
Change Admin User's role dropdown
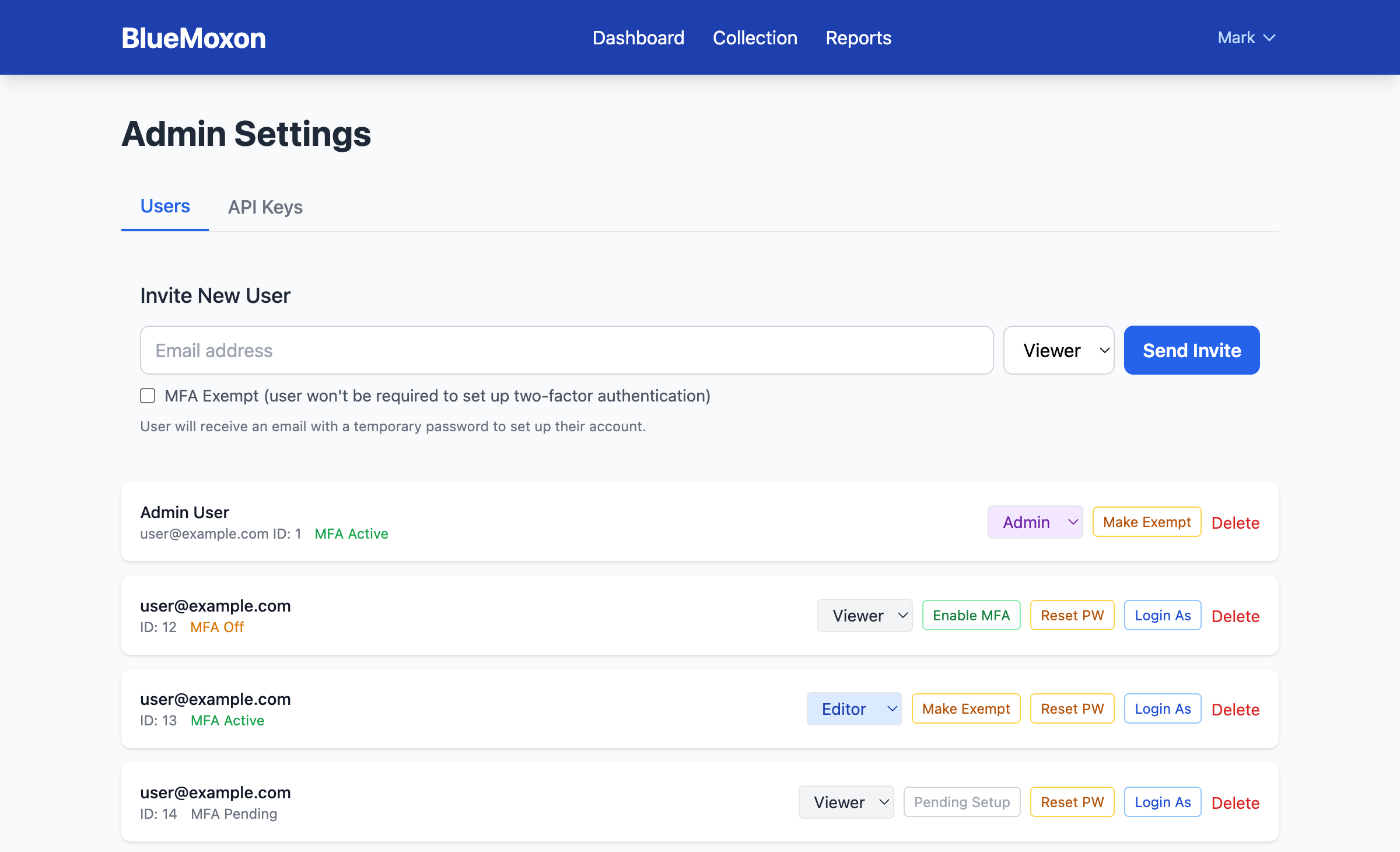click(x=1035, y=522)
